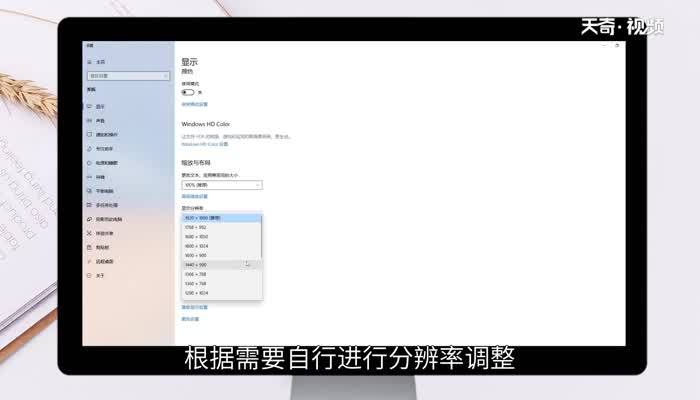
Task: Click the Find a setting (查找设置) search box
Action: tap(129, 76)
